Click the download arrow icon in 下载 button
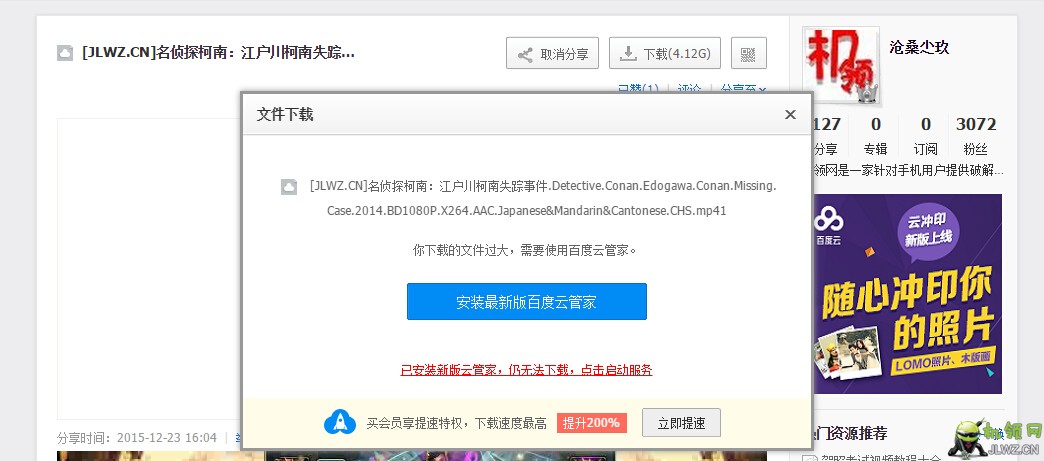Viewport: 1044px width, 461px height. pos(628,54)
